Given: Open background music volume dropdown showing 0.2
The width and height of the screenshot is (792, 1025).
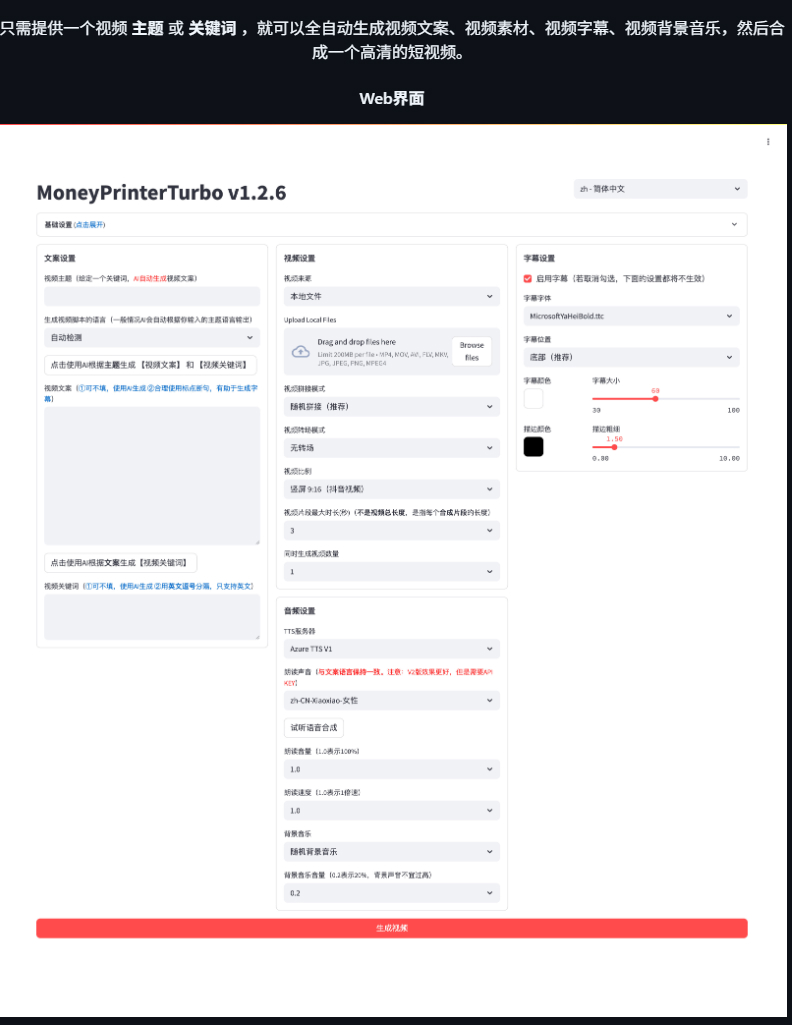Looking at the screenshot, I should pos(391,893).
